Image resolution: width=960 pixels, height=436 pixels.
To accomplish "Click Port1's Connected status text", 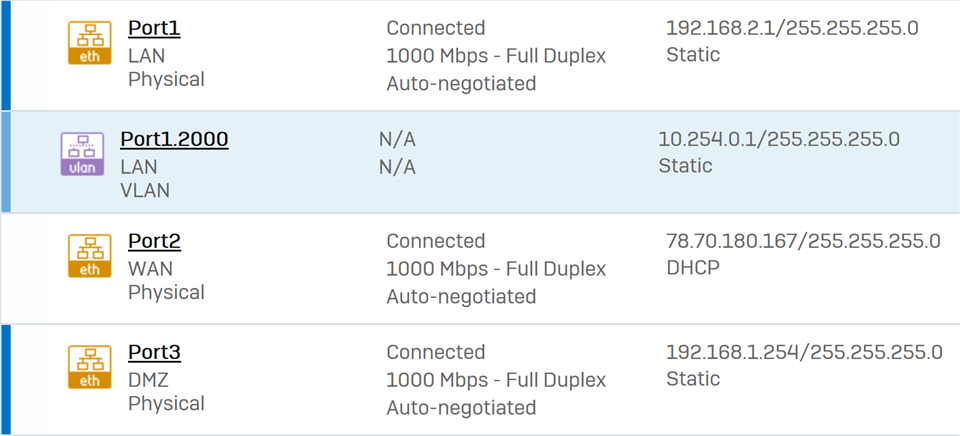I will click(436, 28).
